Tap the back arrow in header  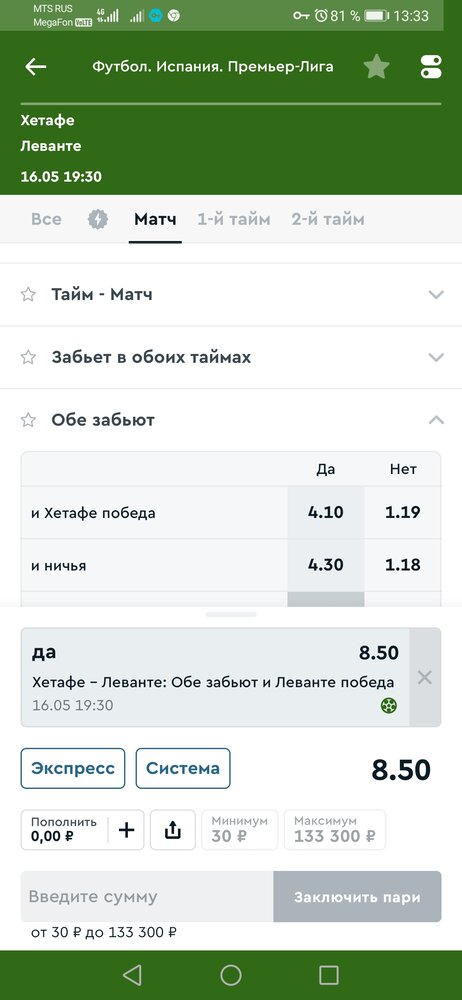[x=36, y=66]
